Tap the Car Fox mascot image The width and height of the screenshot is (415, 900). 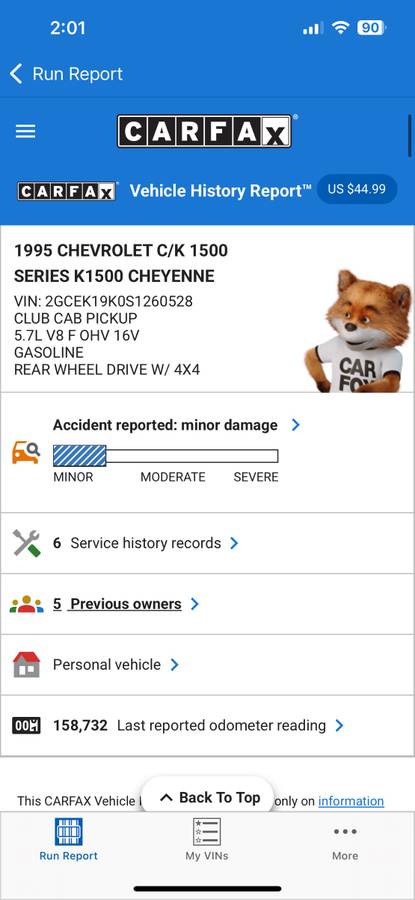tap(359, 331)
